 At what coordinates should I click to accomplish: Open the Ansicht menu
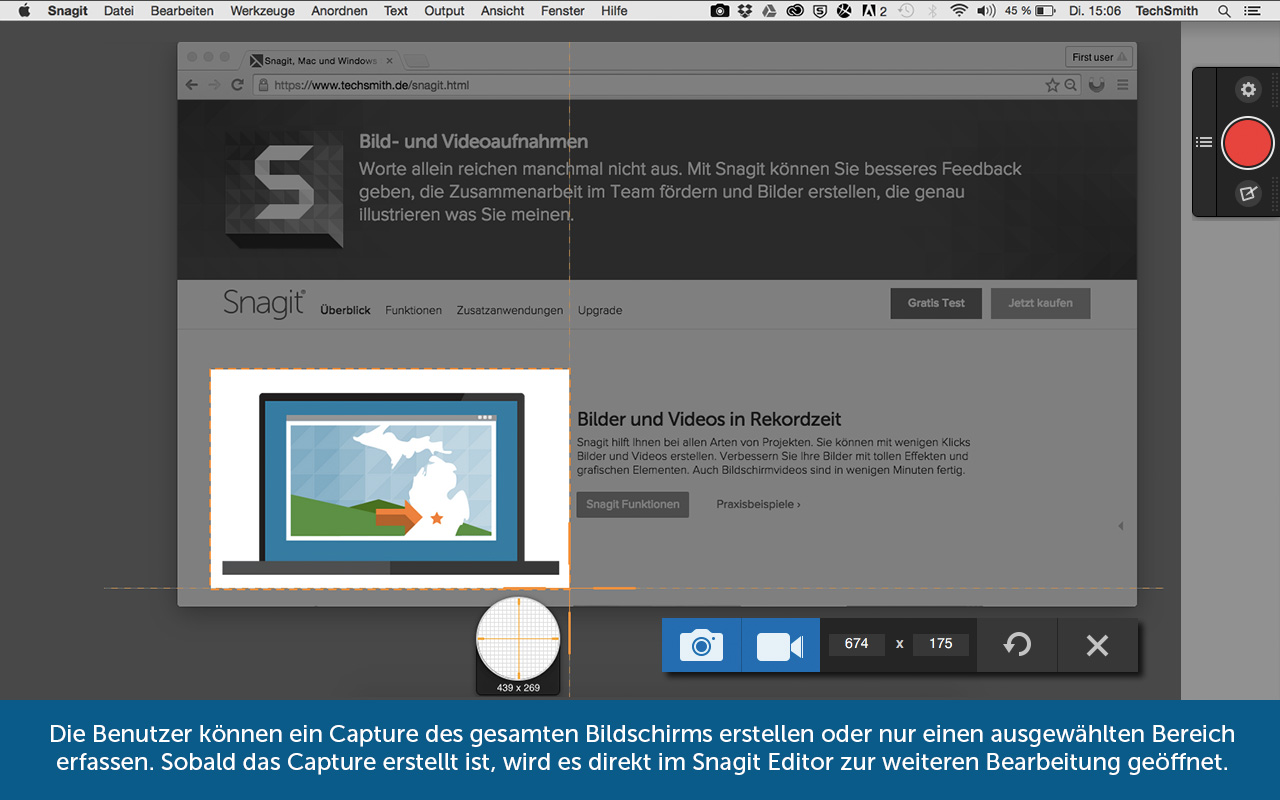[x=502, y=11]
